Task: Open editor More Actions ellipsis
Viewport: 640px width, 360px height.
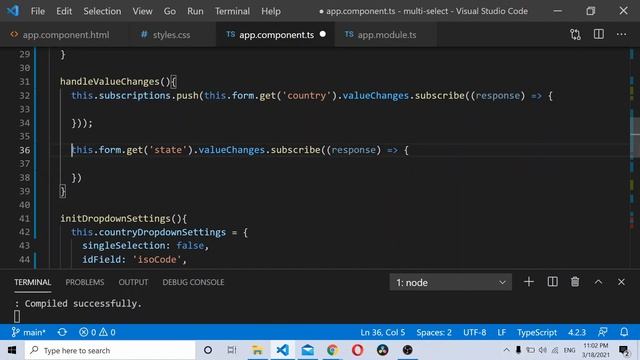Action: click(622, 34)
